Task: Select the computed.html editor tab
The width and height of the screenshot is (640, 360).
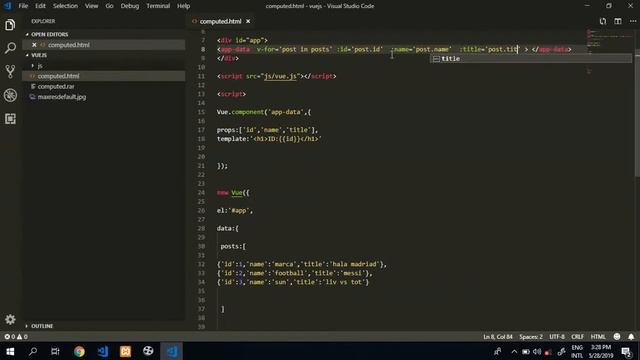Action: [x=220, y=21]
